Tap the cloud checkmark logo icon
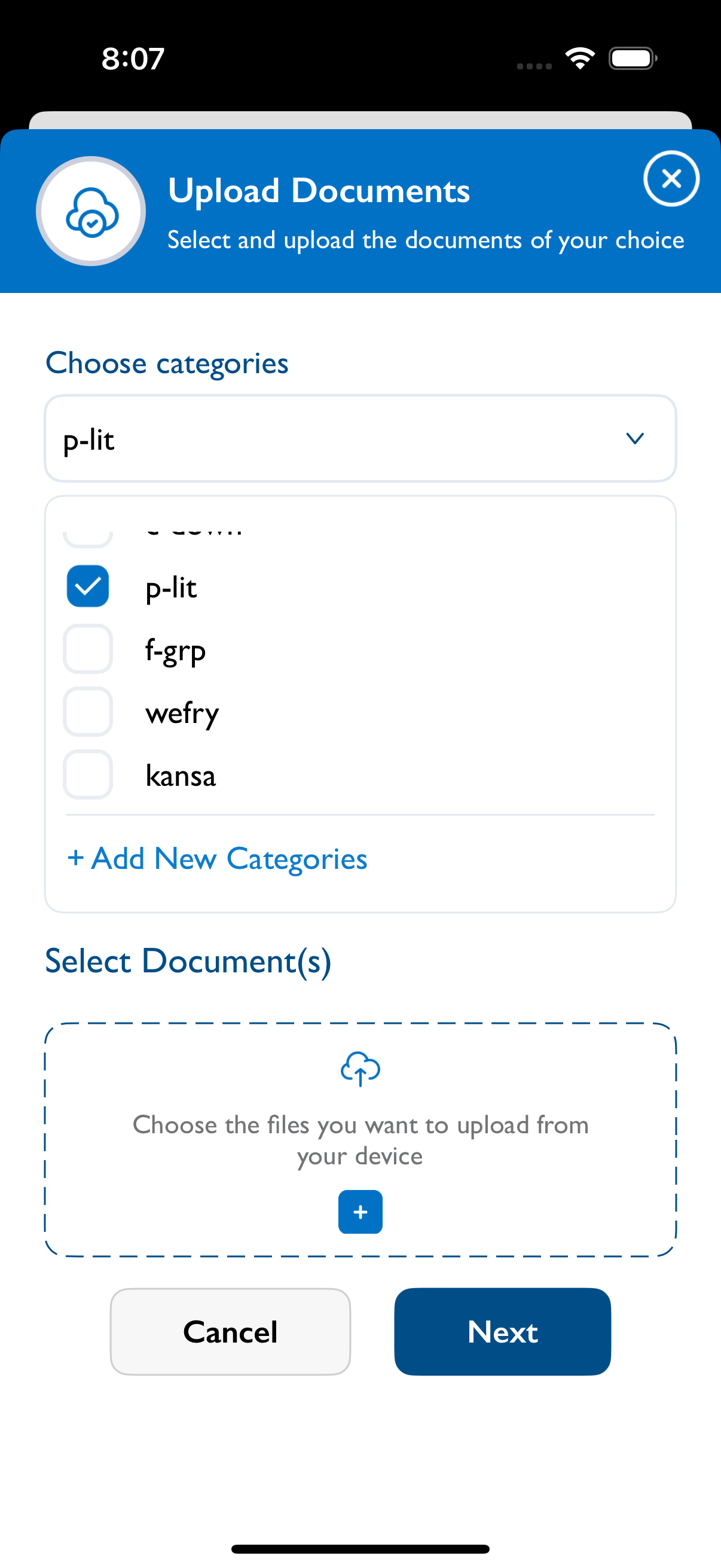Screen dimensions: 721x1568 coord(91,211)
